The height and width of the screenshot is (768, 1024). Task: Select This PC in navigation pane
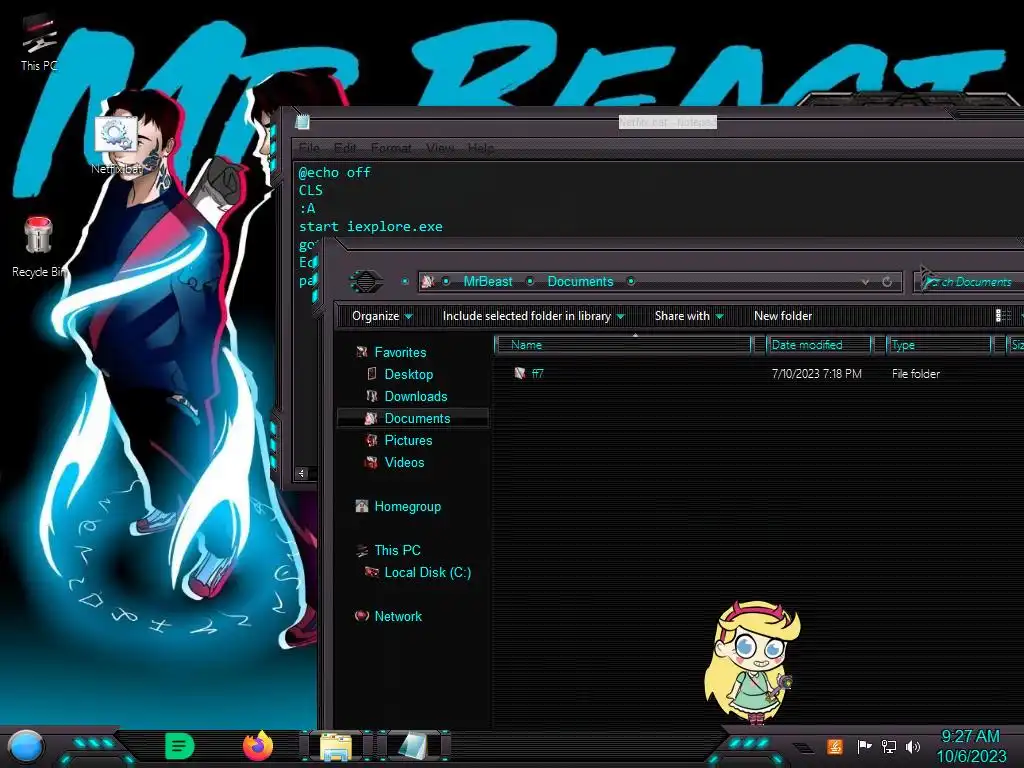pyautogui.click(x=397, y=551)
